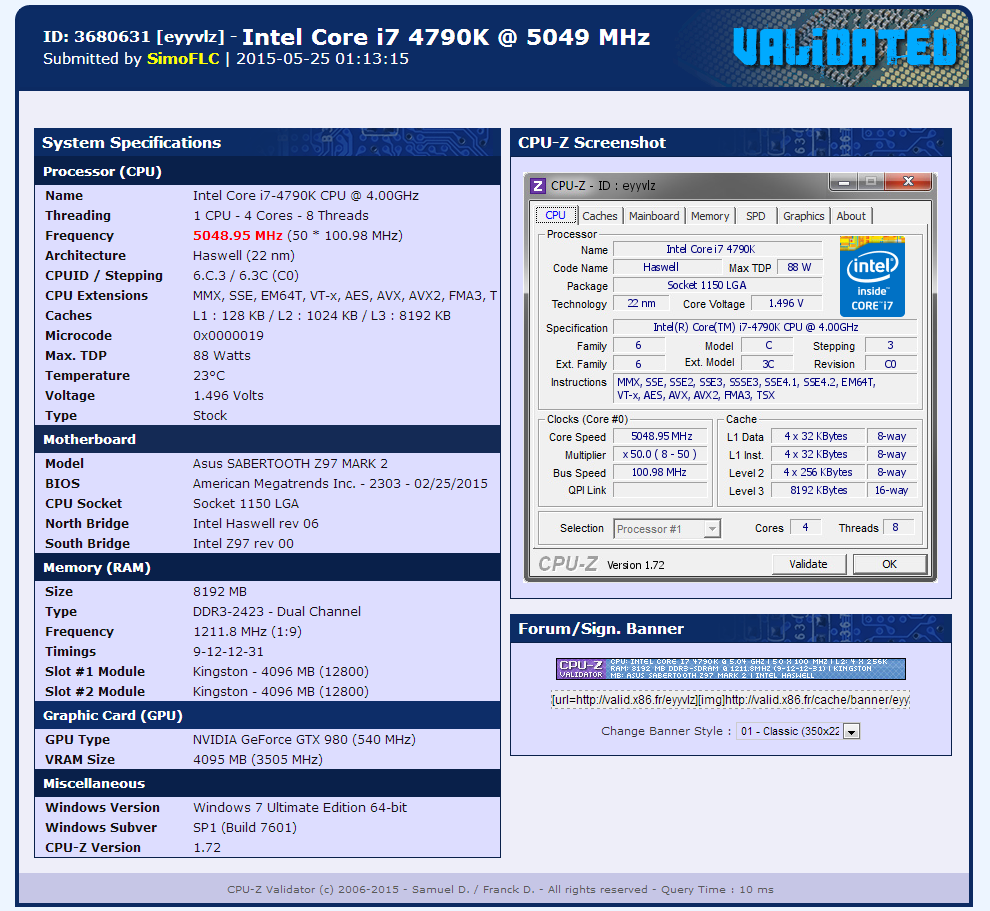Click the Temperature 23°C value
Screen dimensions: 990x911
(x=209, y=376)
